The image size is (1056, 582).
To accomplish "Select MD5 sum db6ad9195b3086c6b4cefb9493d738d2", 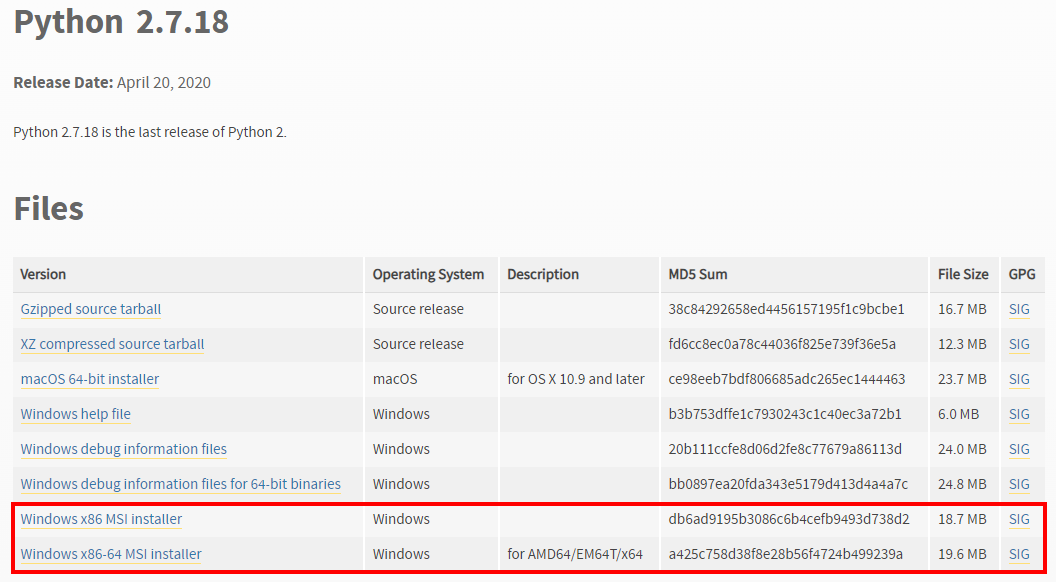I will point(789,519).
